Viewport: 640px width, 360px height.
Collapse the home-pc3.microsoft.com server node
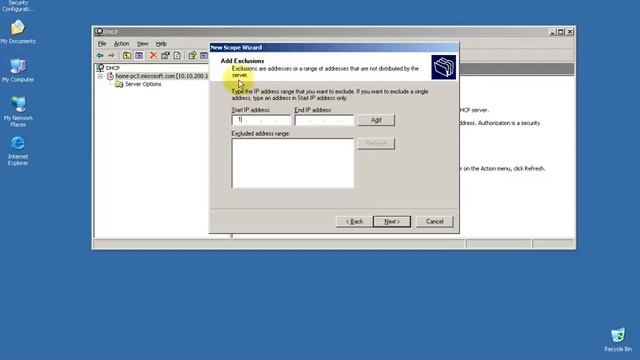point(100,76)
